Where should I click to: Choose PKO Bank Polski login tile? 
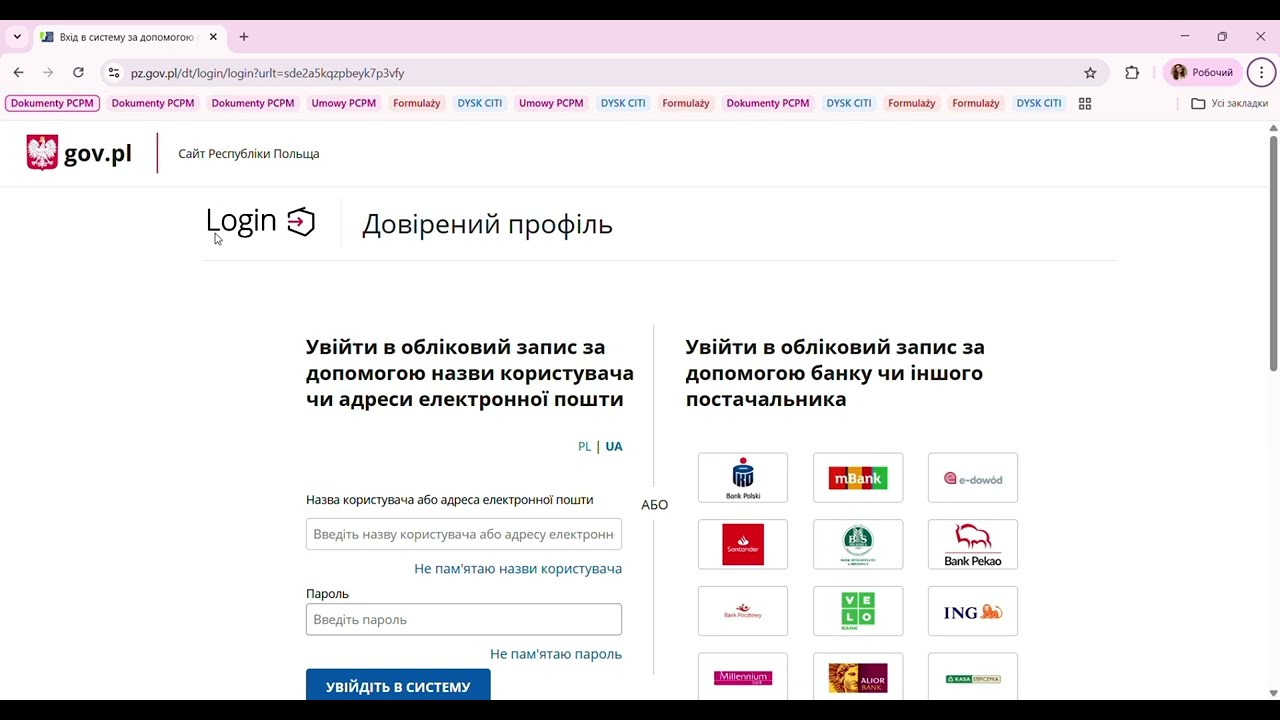click(743, 478)
